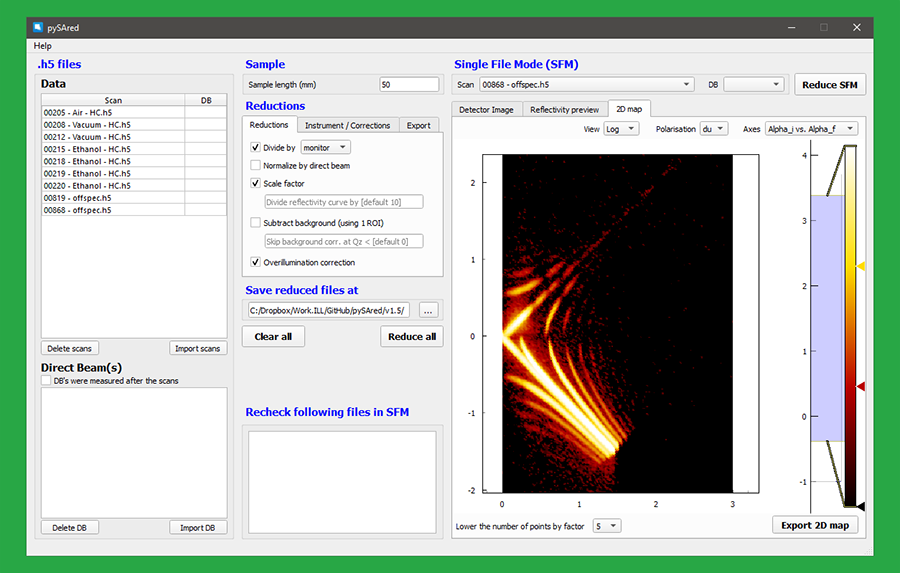Open the save folder browse (...) button
Image resolution: width=900 pixels, height=573 pixels.
click(428, 310)
